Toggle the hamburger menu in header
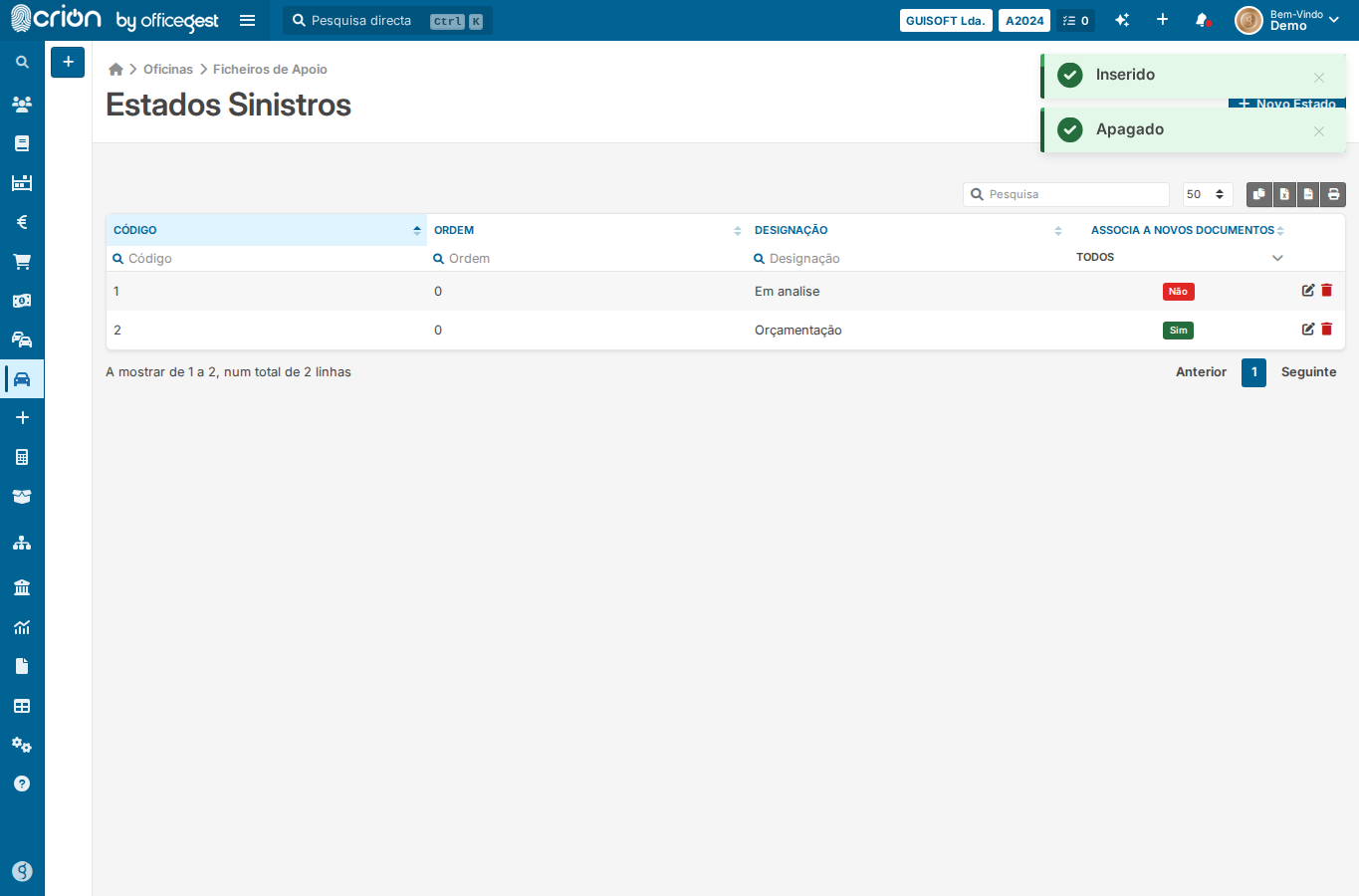Viewport: 1359px width, 896px height. [x=248, y=20]
